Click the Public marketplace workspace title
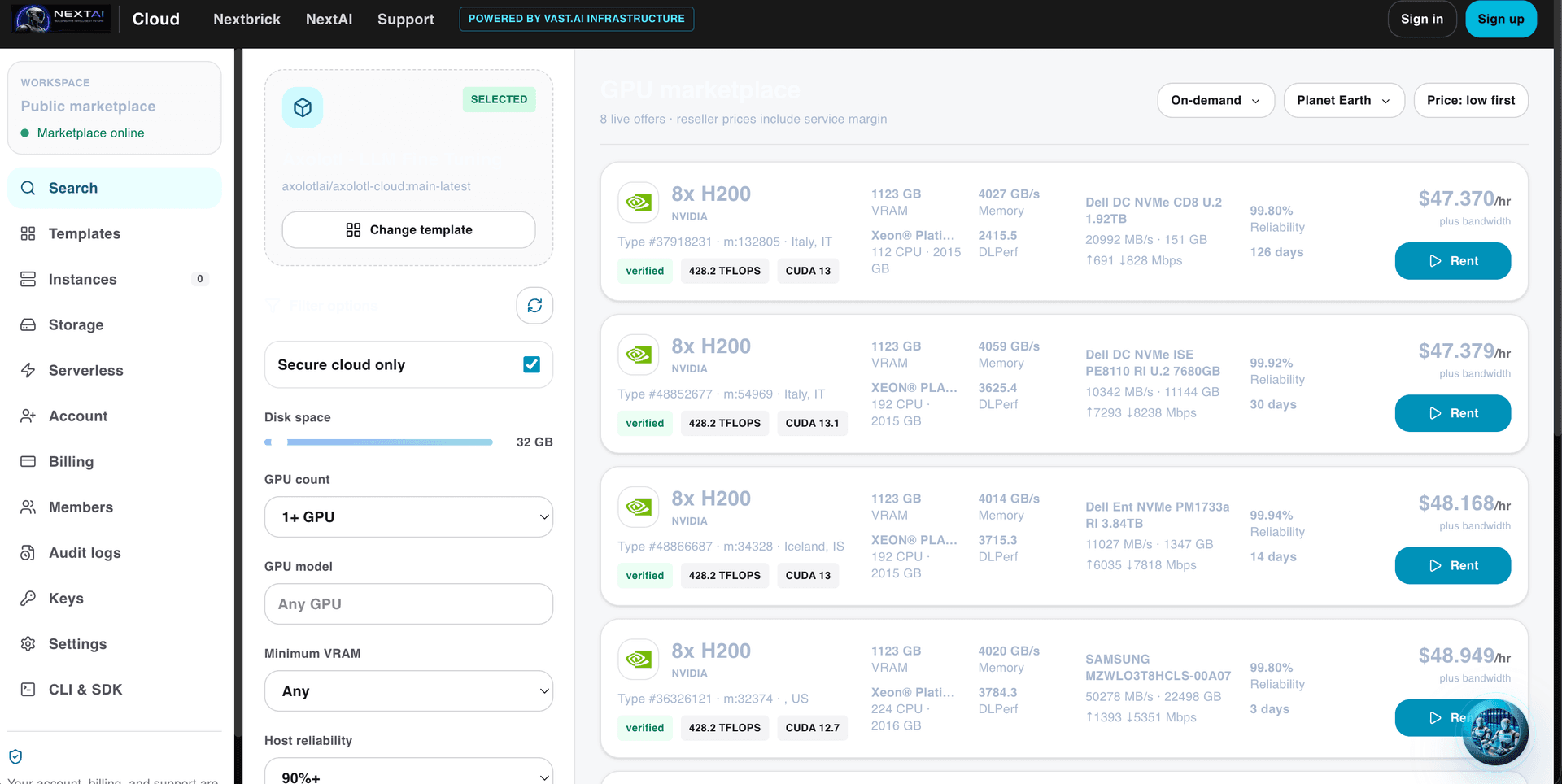 pyautogui.click(x=88, y=107)
